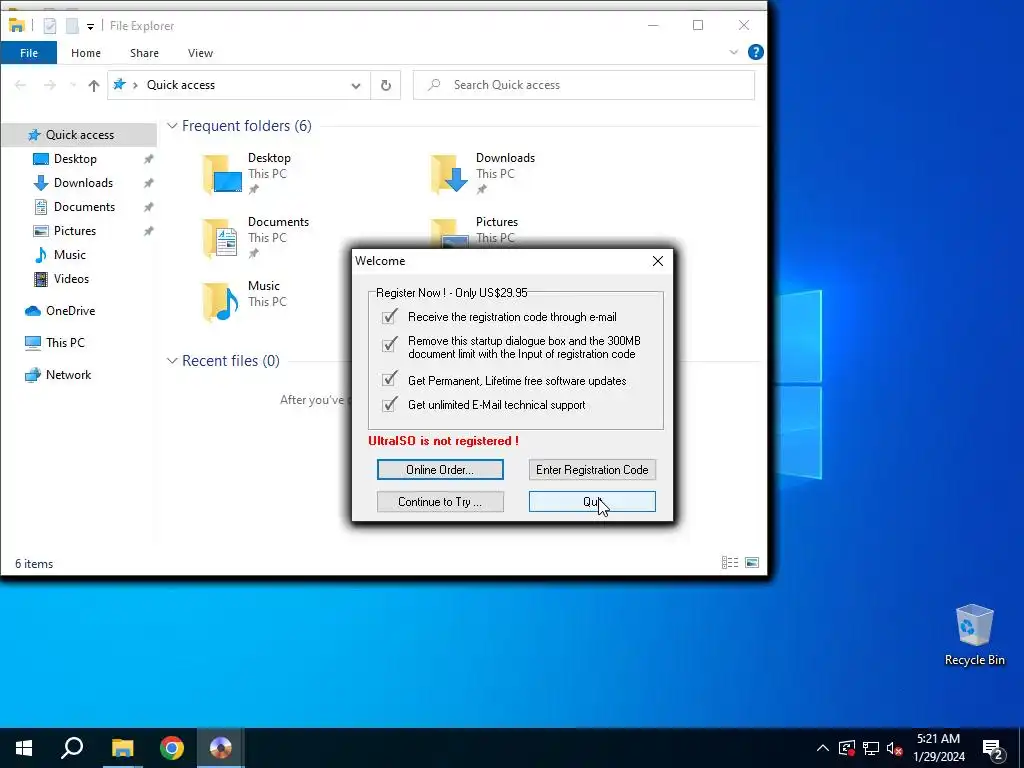This screenshot has height=768, width=1024.
Task: Switch to the View ribbon tab
Action: pyautogui.click(x=200, y=53)
